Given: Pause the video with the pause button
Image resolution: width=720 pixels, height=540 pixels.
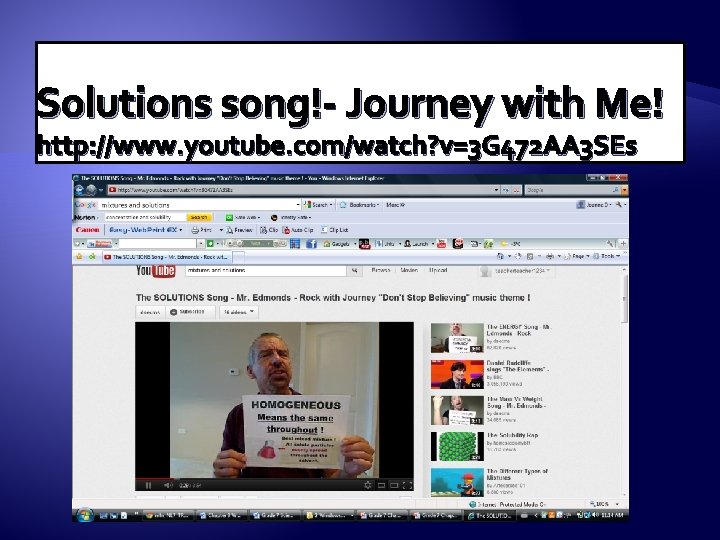Looking at the screenshot, I should click(148, 485).
